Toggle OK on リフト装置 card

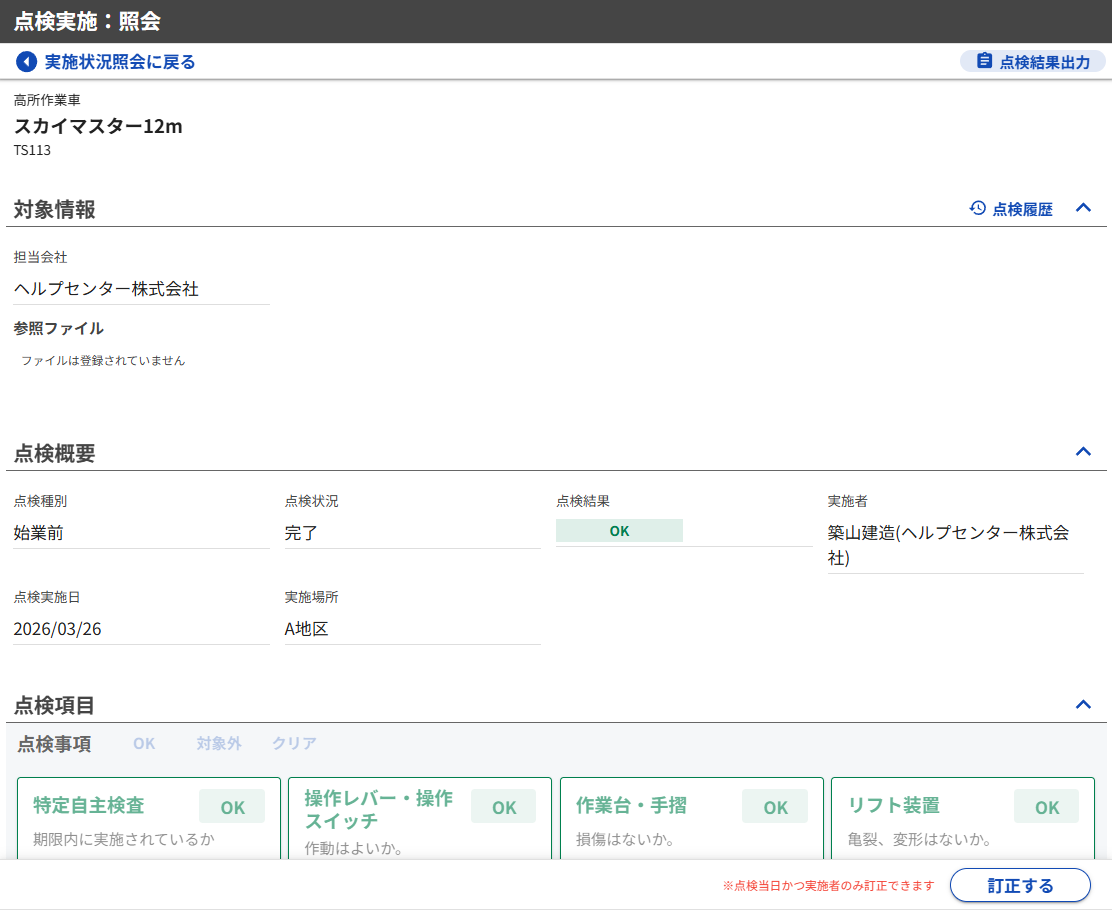point(1046,807)
